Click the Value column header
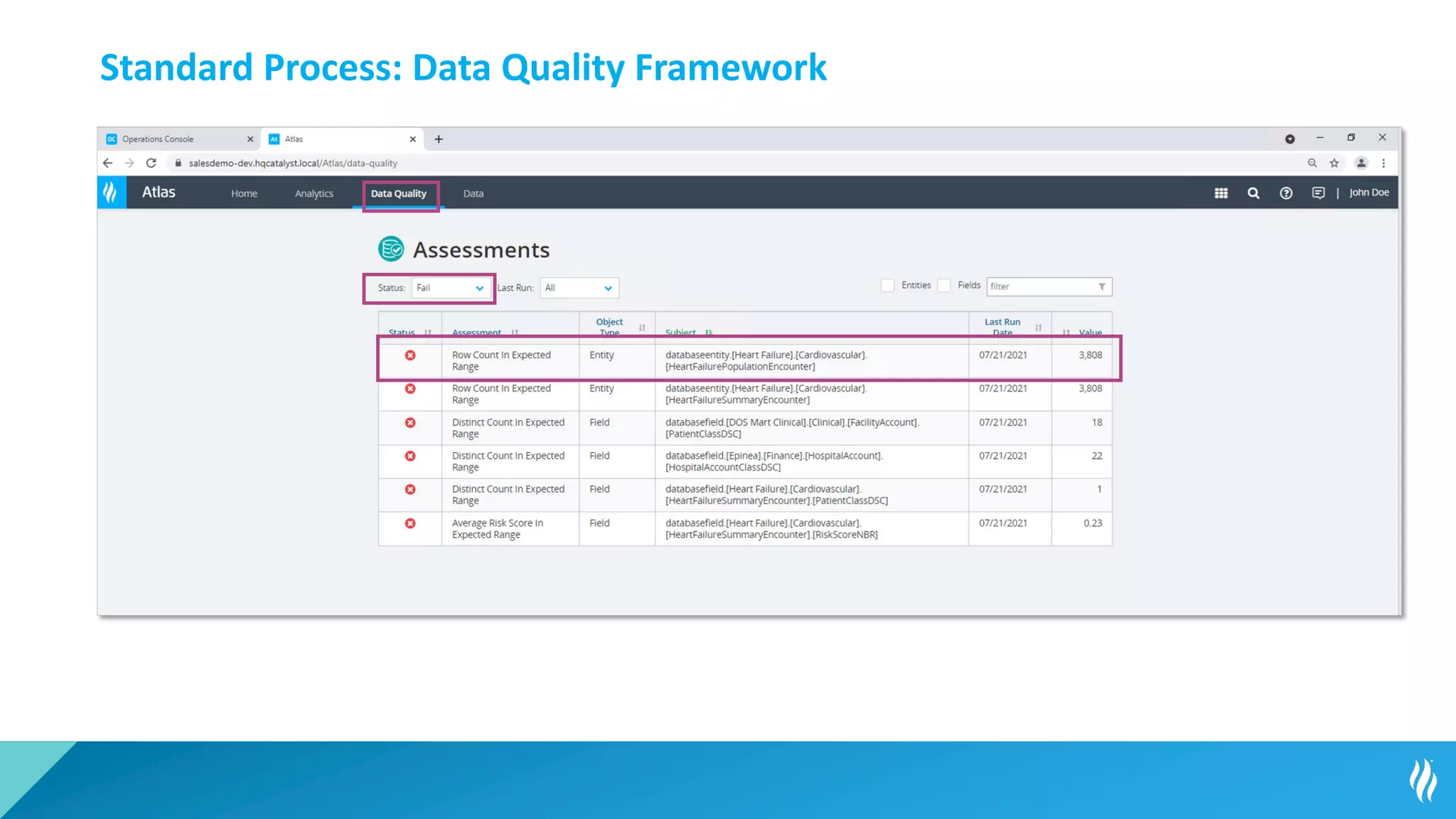Screen dimensions: 1456x819 pyautogui.click(x=1091, y=332)
